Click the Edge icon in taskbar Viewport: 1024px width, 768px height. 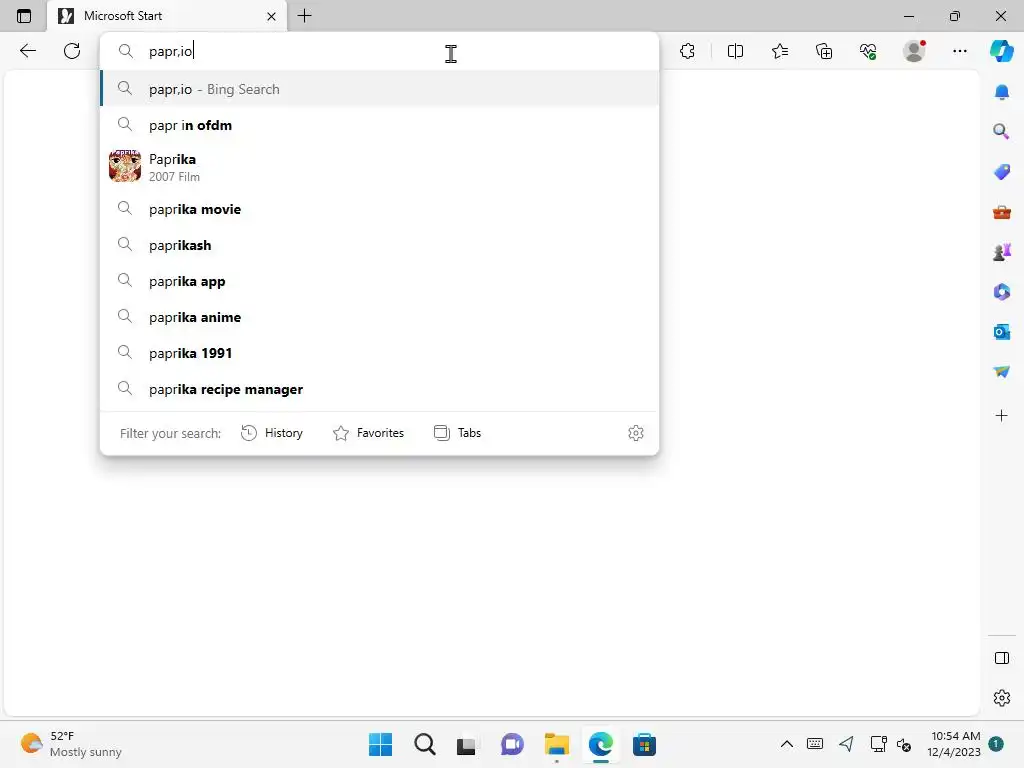[x=600, y=744]
